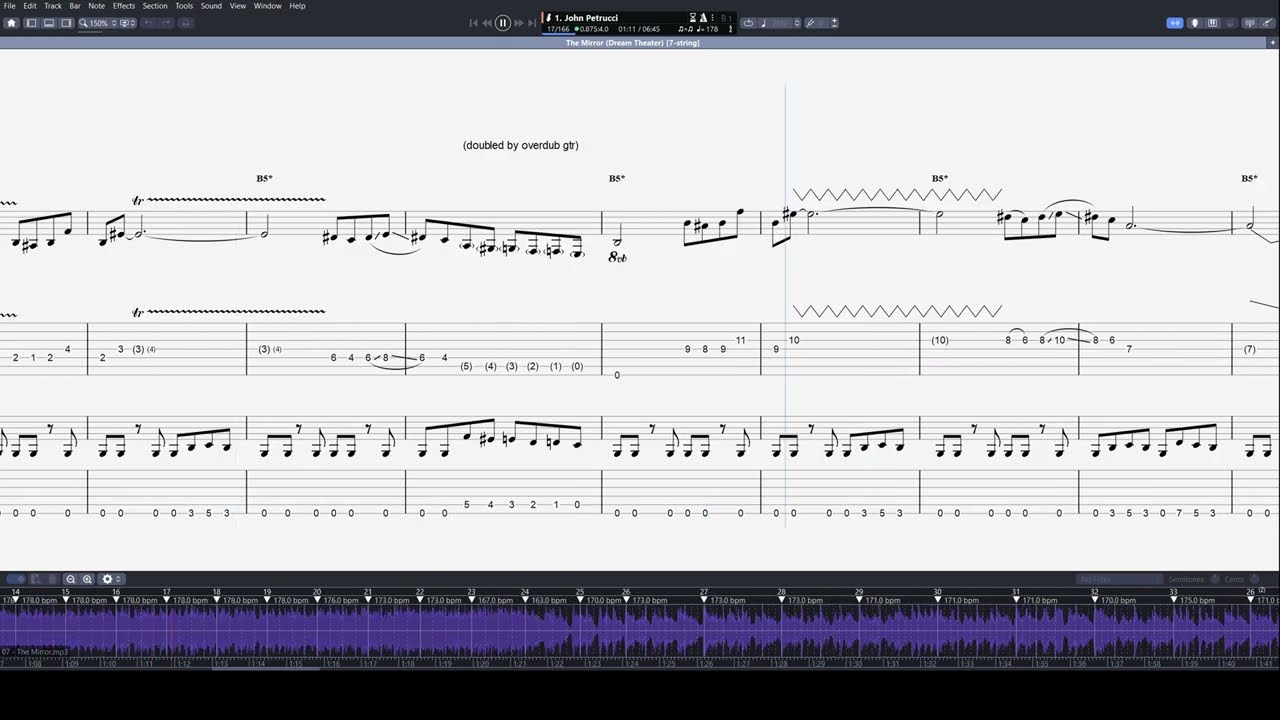Click the time display 01:11 / 06:45
Viewport: 1280px width, 720px height.
click(638, 29)
